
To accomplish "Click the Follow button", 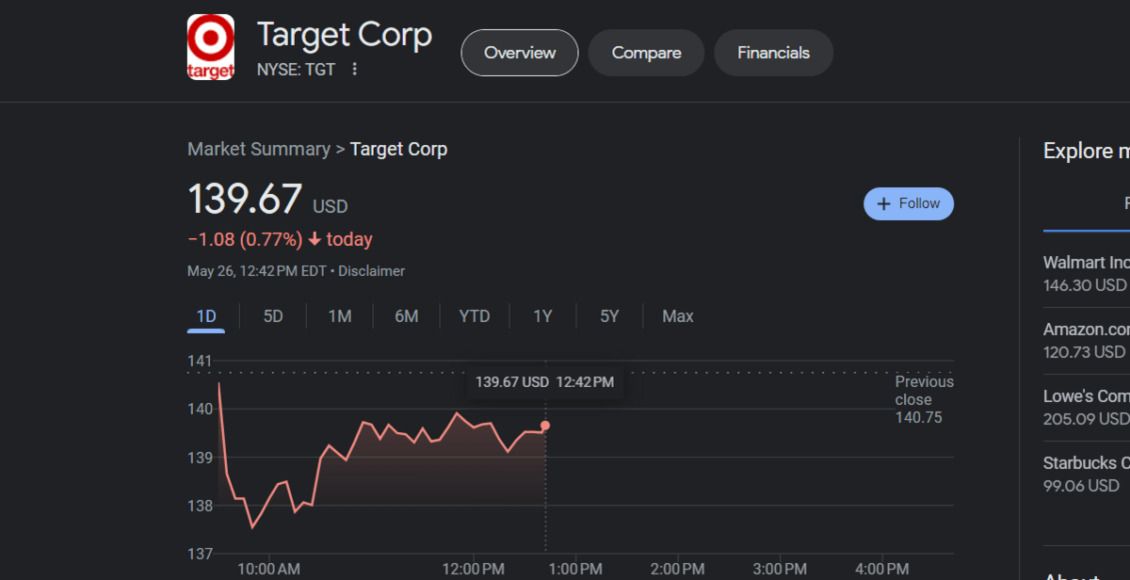I will tap(908, 204).
